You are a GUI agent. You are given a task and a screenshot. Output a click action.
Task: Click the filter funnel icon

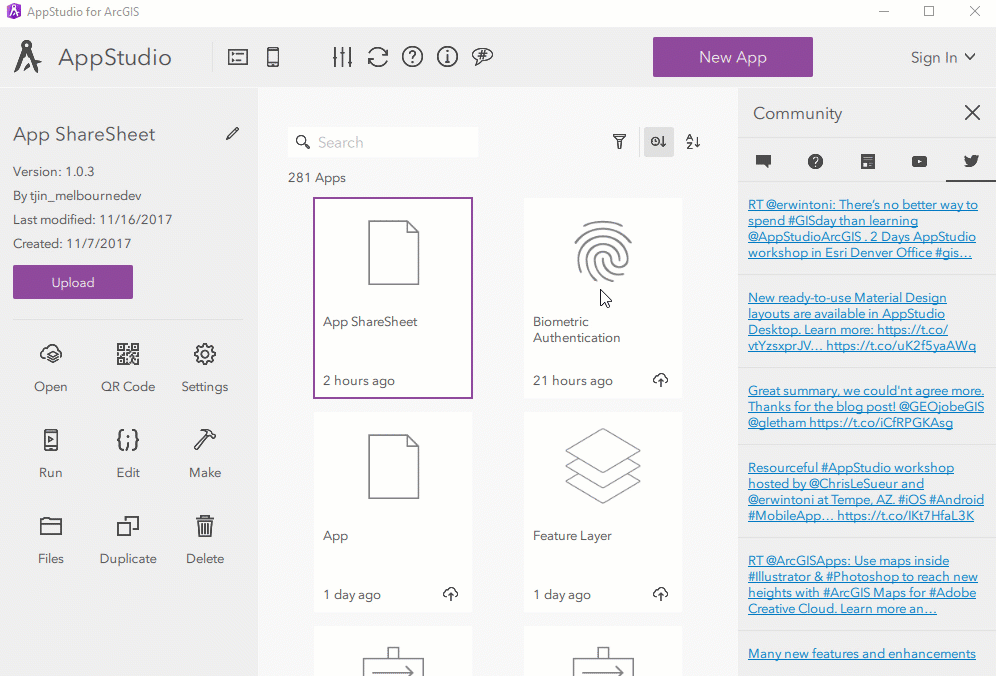click(619, 142)
